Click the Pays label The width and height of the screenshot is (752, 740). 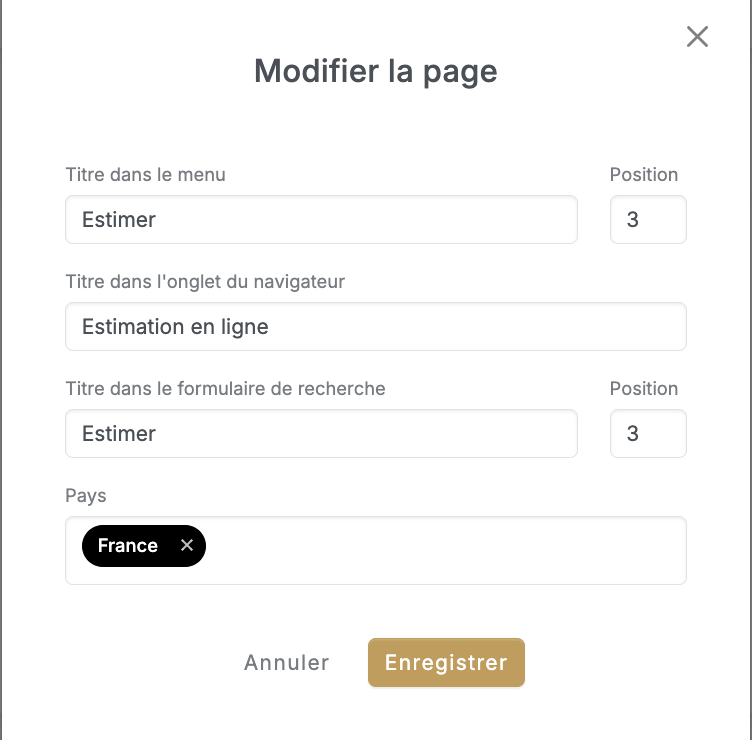(x=86, y=496)
